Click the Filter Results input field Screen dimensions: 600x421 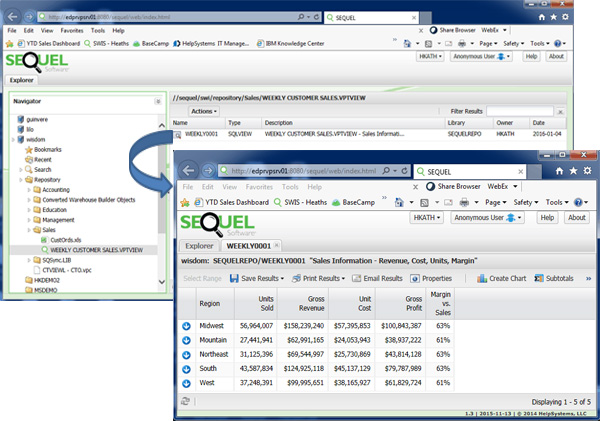520,111
